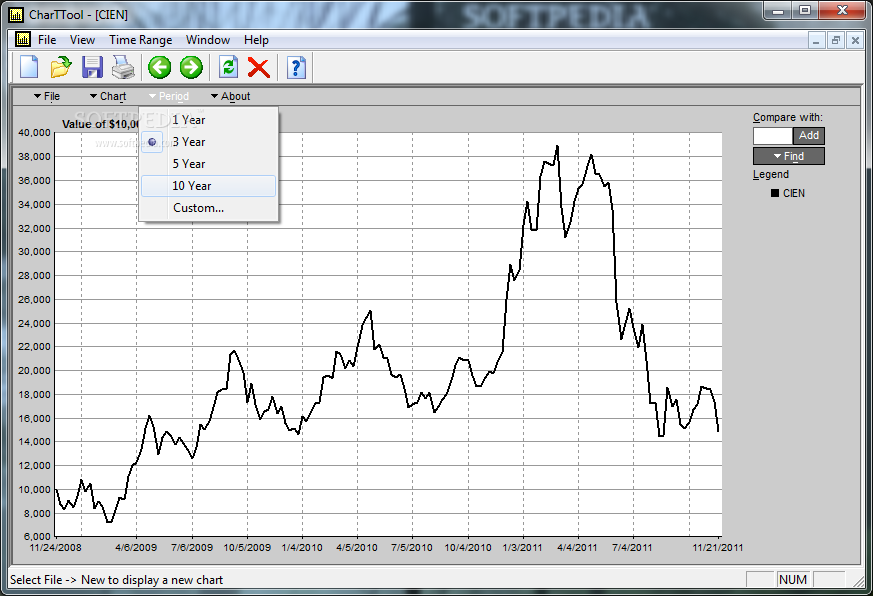The width and height of the screenshot is (873, 596).
Task: Click the CharTTool app icon in menu bar
Action: pos(23,40)
